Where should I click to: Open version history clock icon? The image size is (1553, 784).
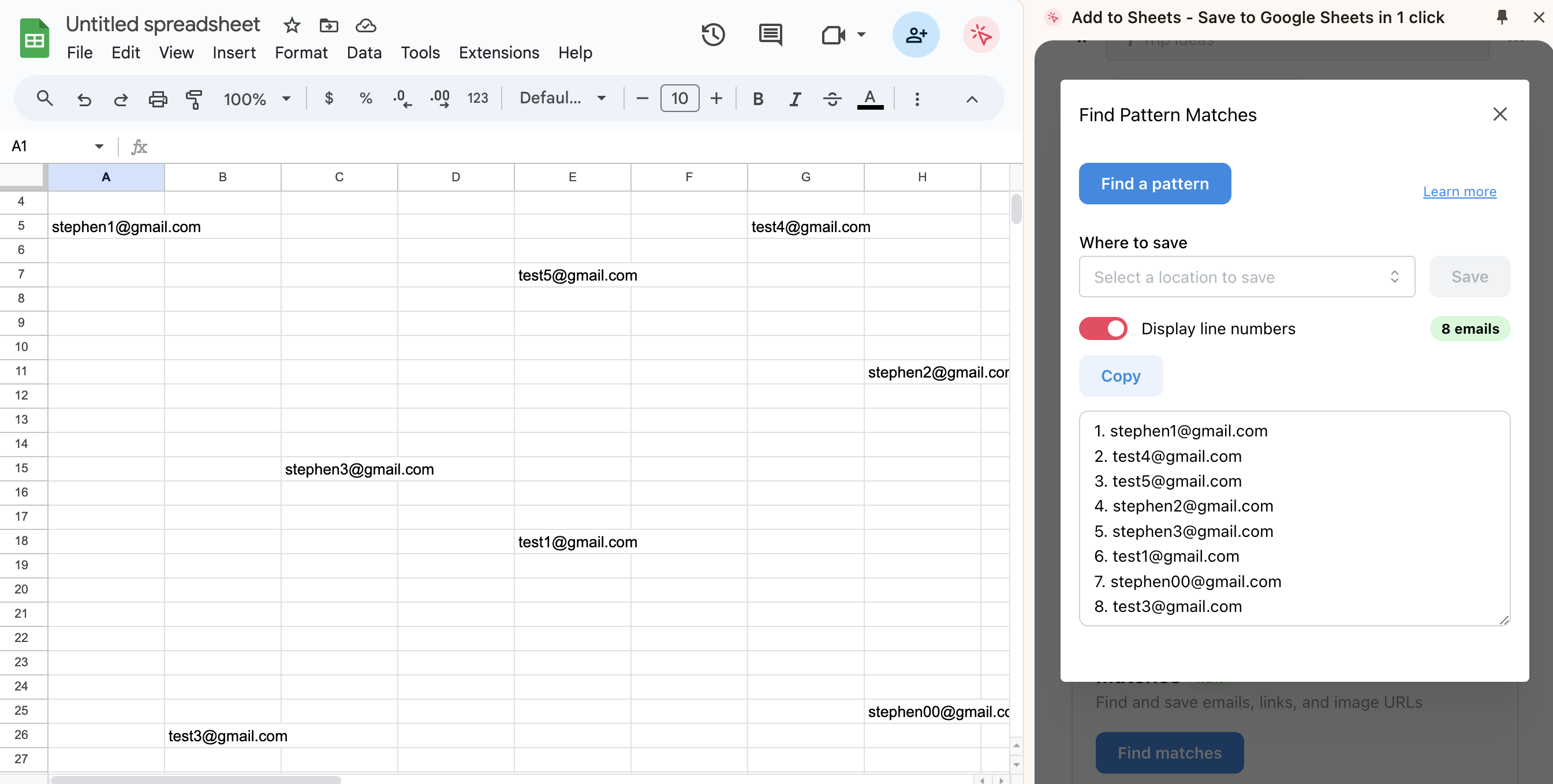coord(713,35)
